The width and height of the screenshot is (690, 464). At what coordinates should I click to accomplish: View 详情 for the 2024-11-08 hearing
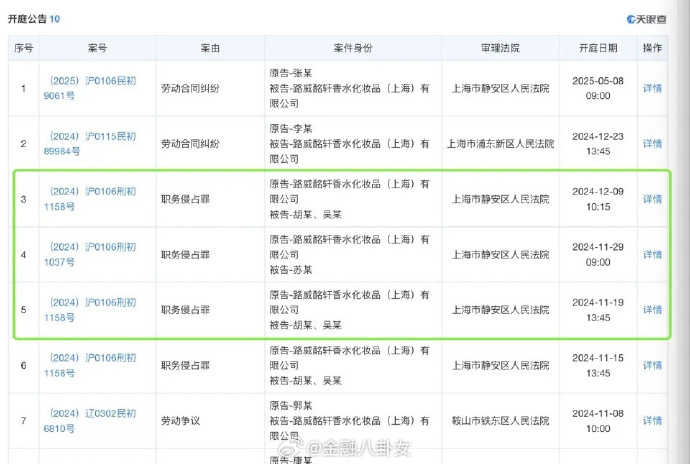(652, 421)
